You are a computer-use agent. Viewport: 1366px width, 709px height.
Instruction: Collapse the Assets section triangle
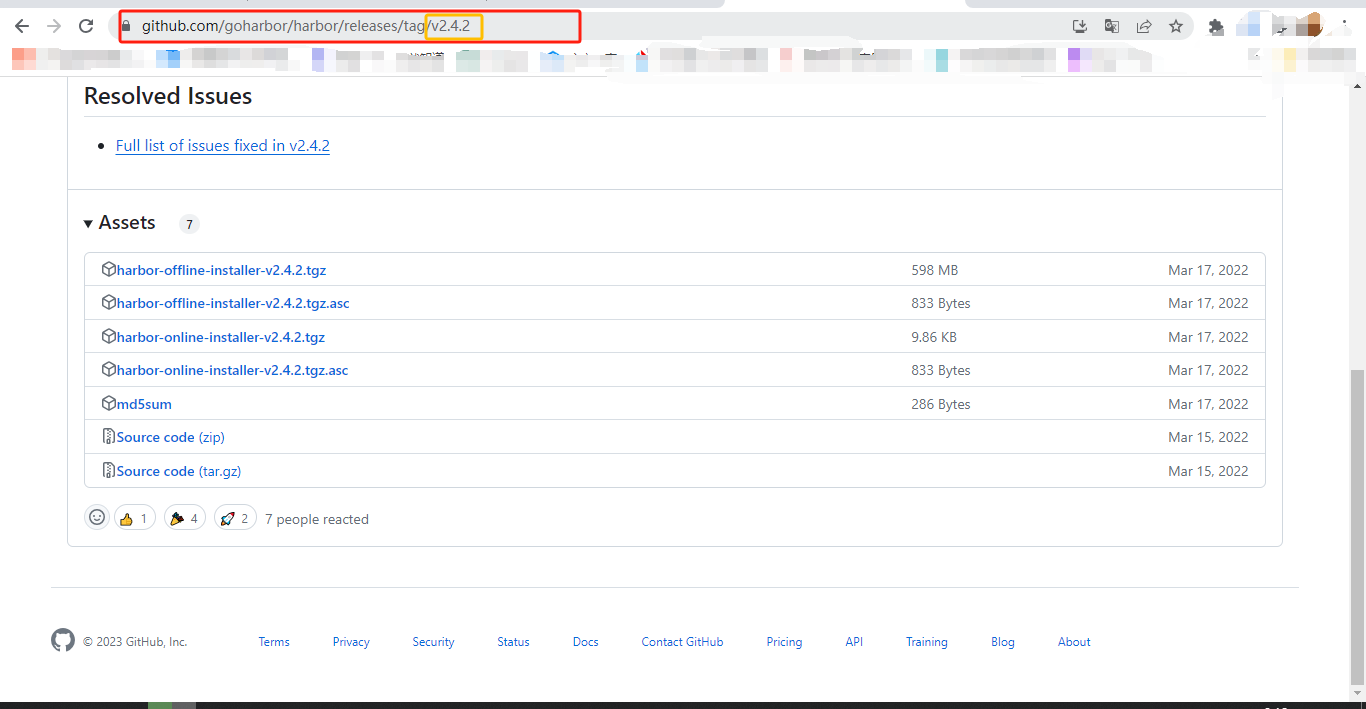(89, 223)
